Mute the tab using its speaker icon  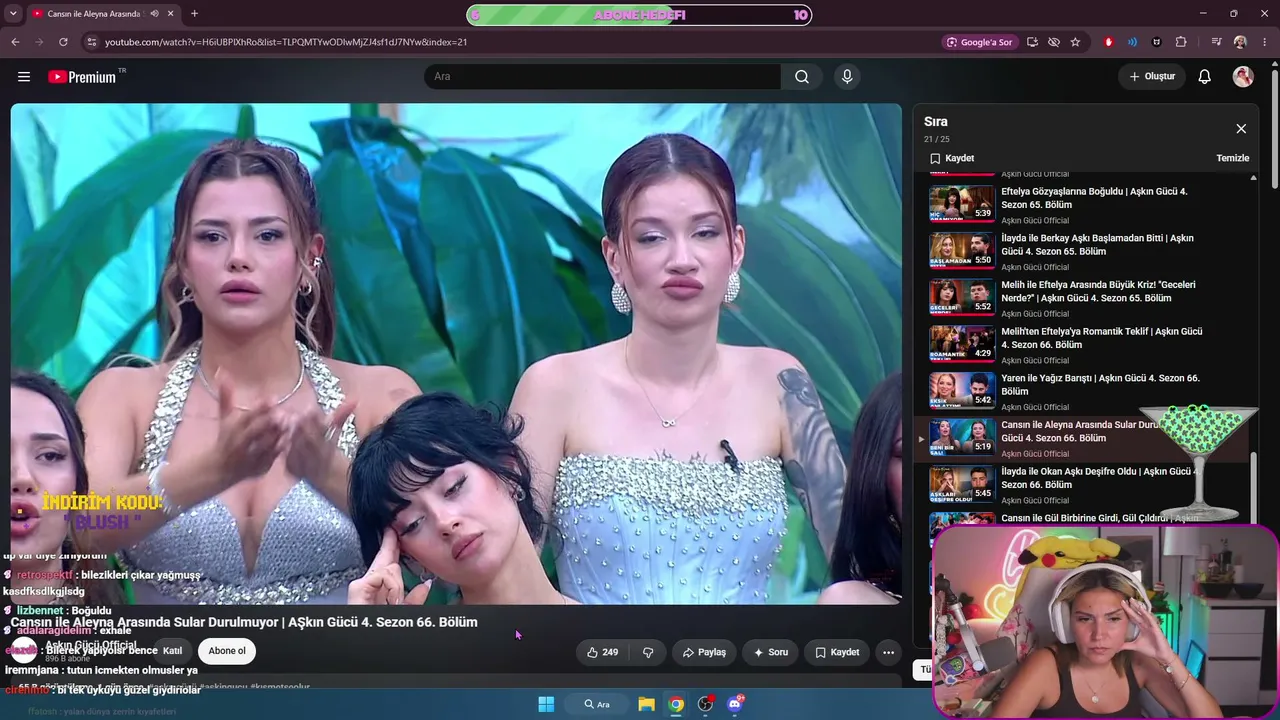click(x=155, y=14)
